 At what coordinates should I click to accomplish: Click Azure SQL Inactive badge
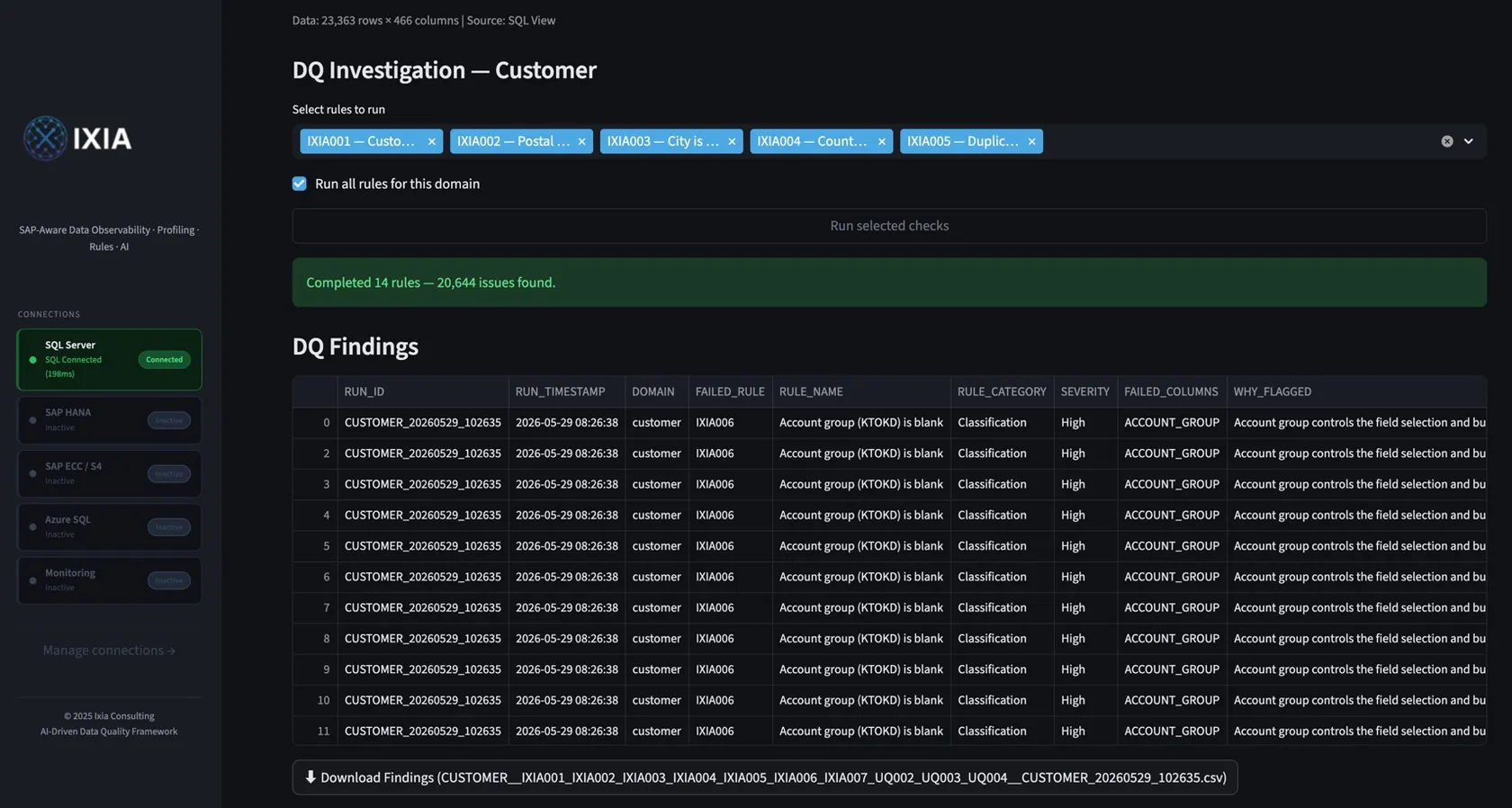point(168,527)
